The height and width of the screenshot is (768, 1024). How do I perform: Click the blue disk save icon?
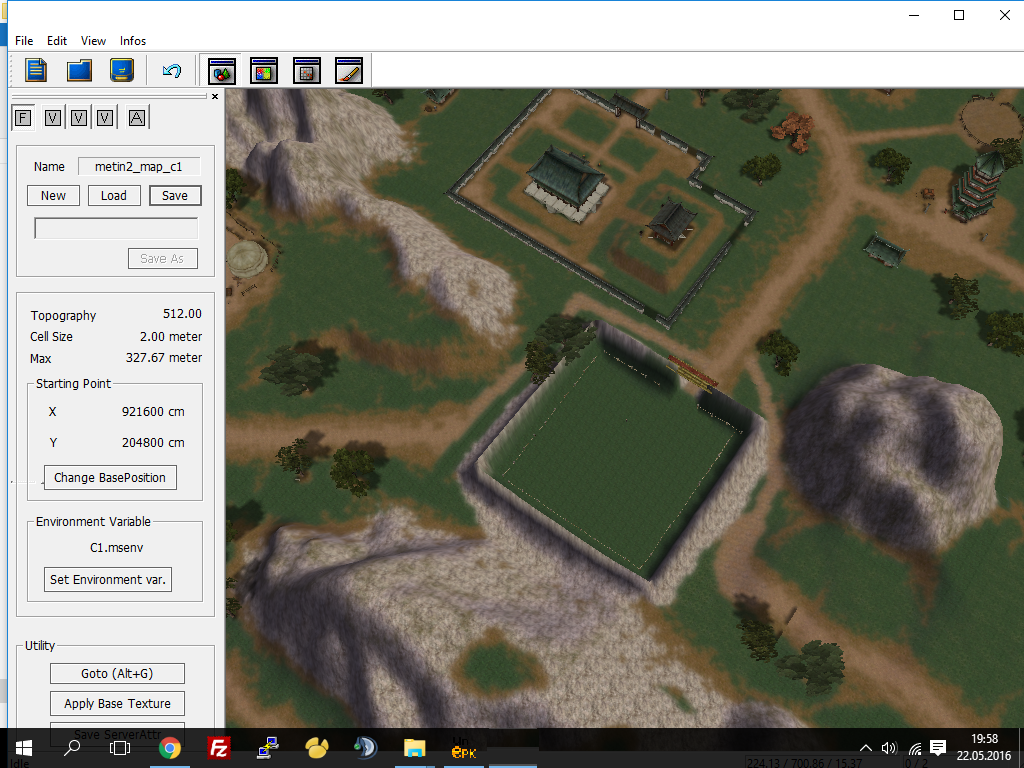pyautogui.click(x=122, y=70)
